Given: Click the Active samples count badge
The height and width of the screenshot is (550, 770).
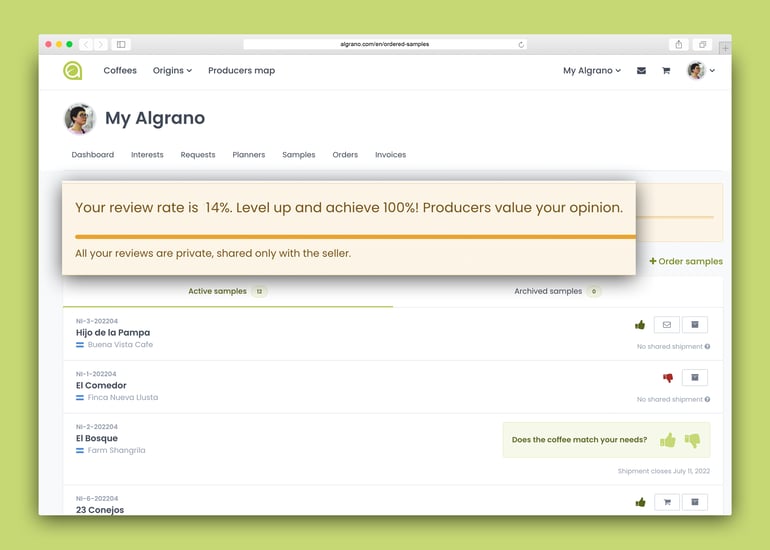Looking at the screenshot, I should coord(259,291).
